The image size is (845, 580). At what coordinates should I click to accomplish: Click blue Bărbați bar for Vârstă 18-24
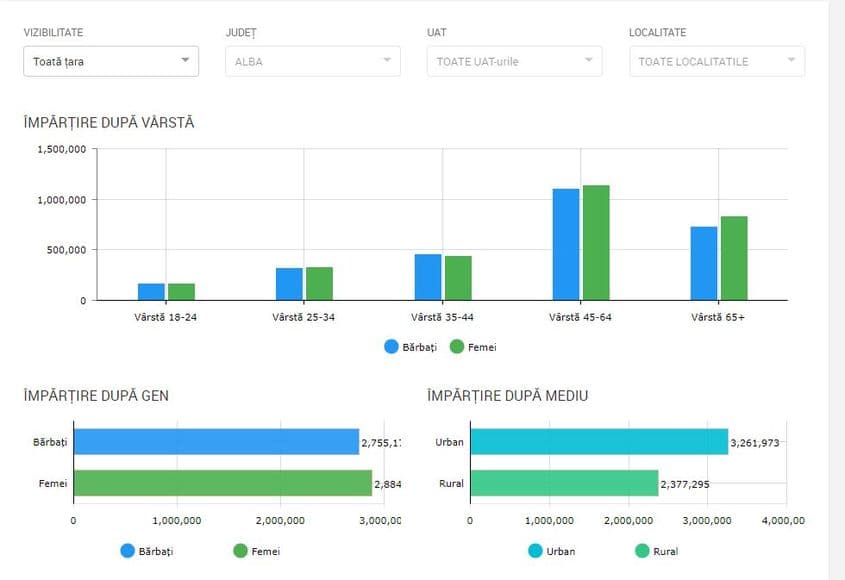click(x=151, y=291)
